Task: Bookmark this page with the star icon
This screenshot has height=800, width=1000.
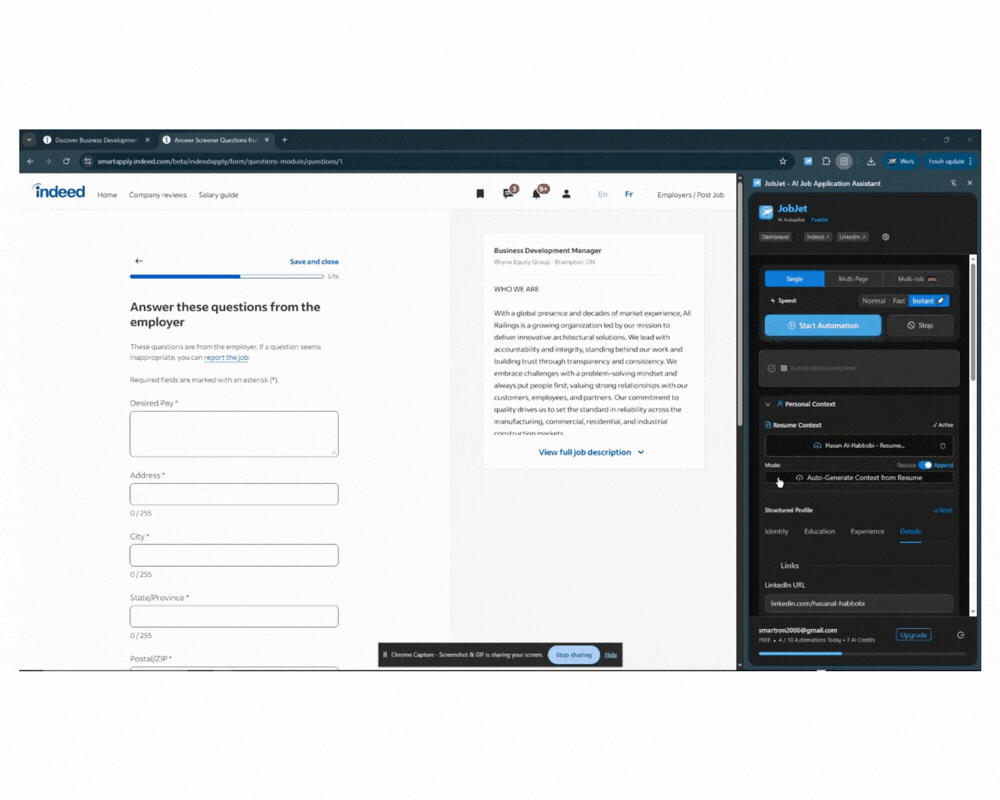Action: coord(782,161)
